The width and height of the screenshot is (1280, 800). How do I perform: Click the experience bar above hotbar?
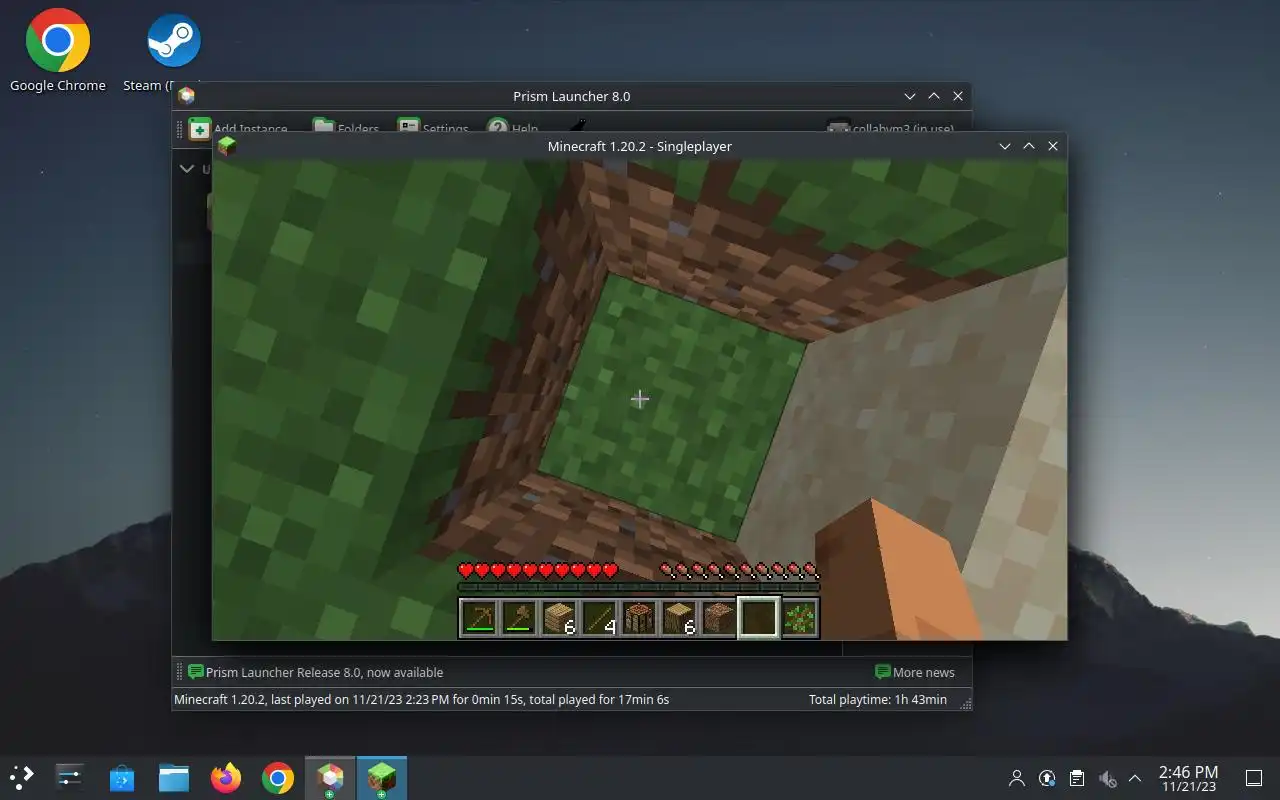coord(639,587)
